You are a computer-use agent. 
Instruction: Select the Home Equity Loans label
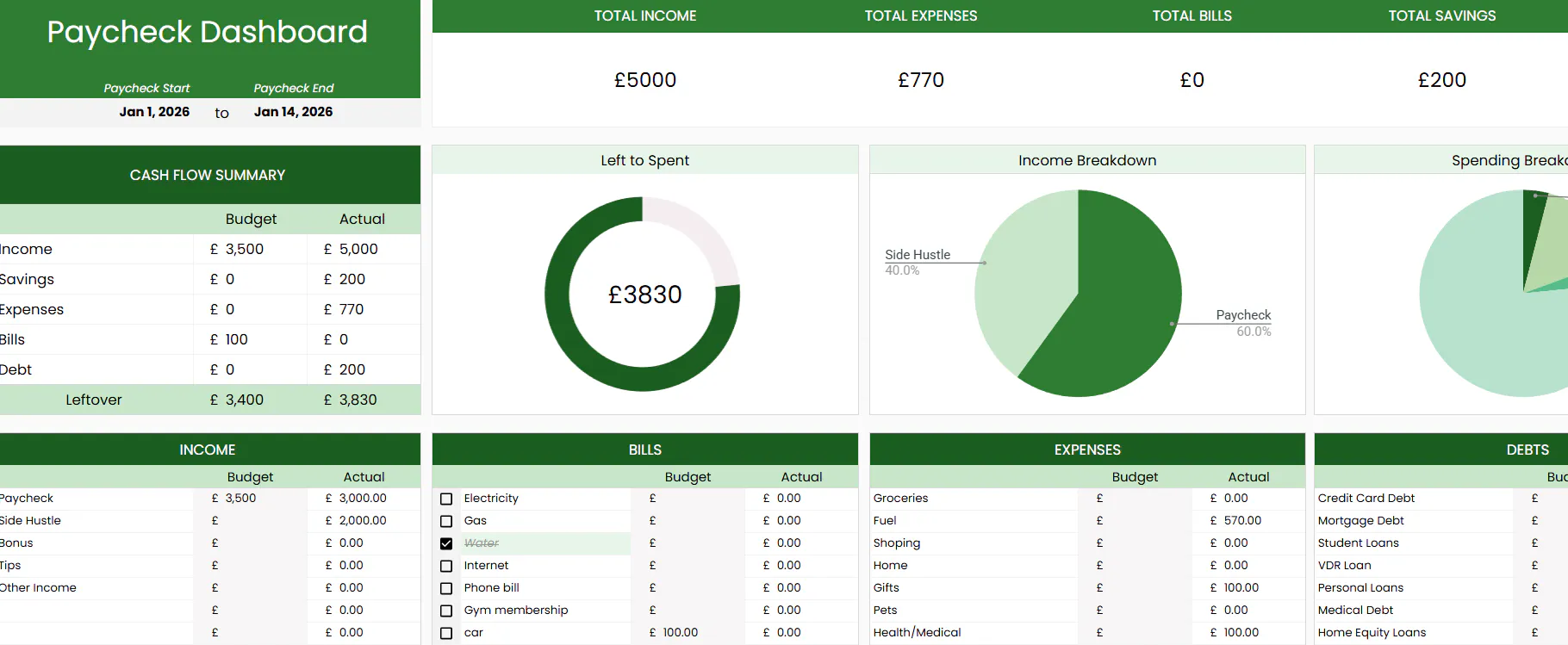pyautogui.click(x=1372, y=633)
